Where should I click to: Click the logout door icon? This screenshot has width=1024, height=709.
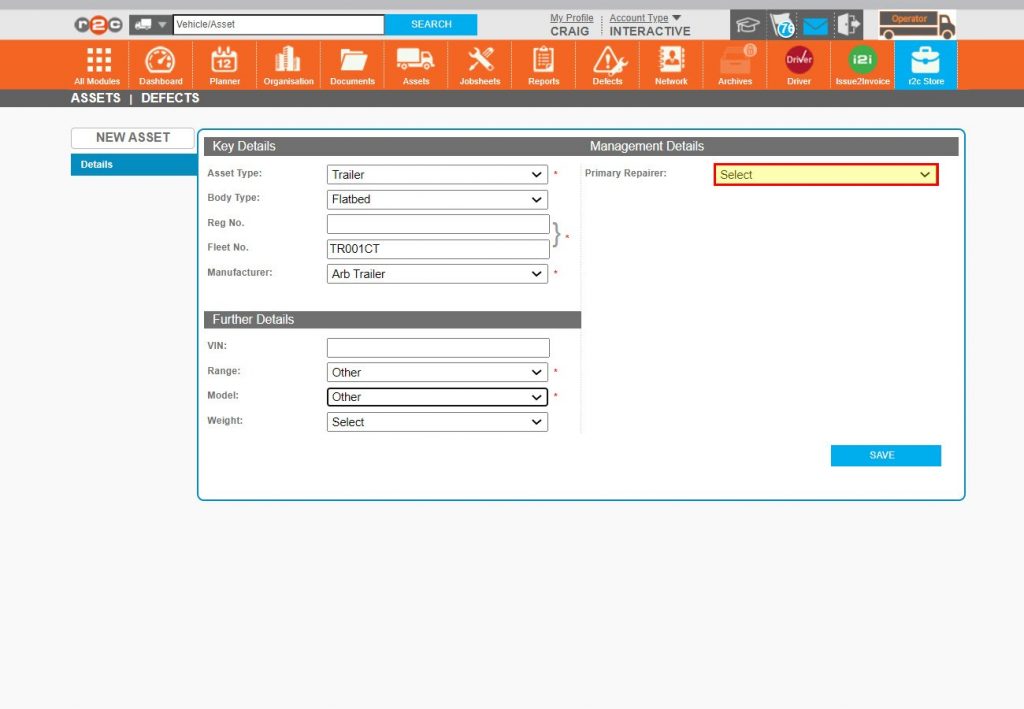(848, 25)
